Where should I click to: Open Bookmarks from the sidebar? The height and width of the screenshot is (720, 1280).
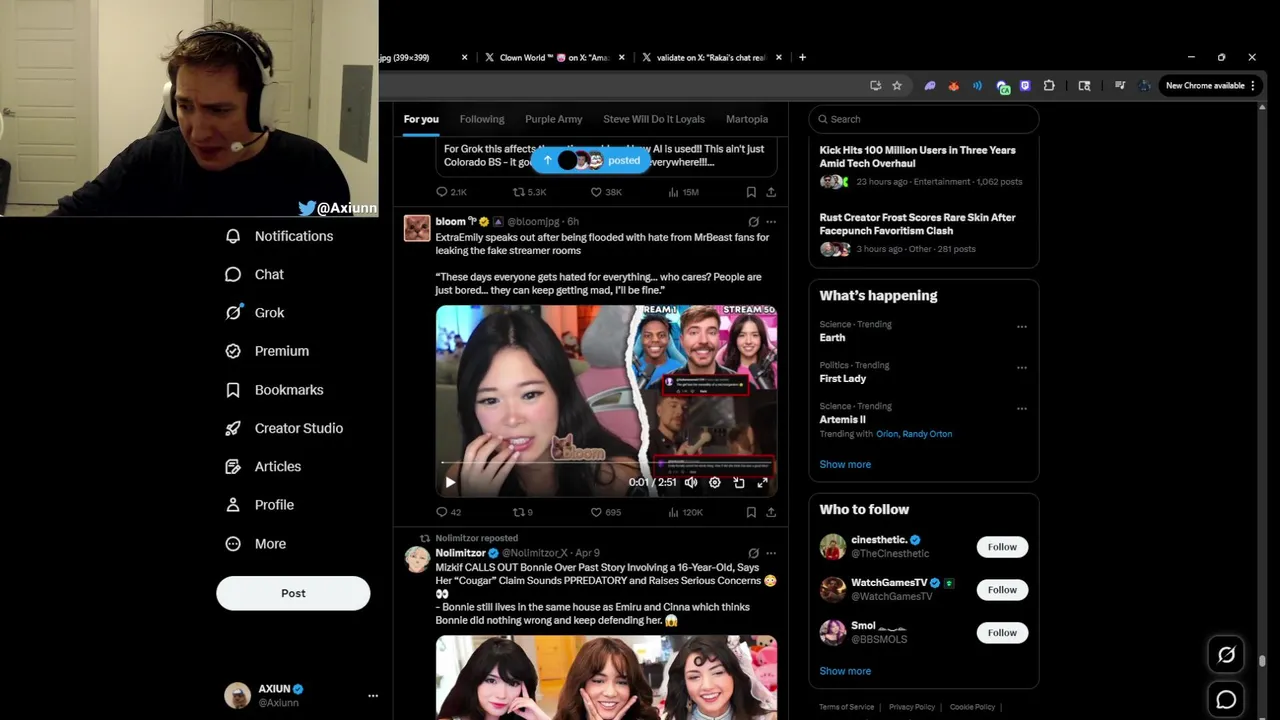tap(274, 390)
